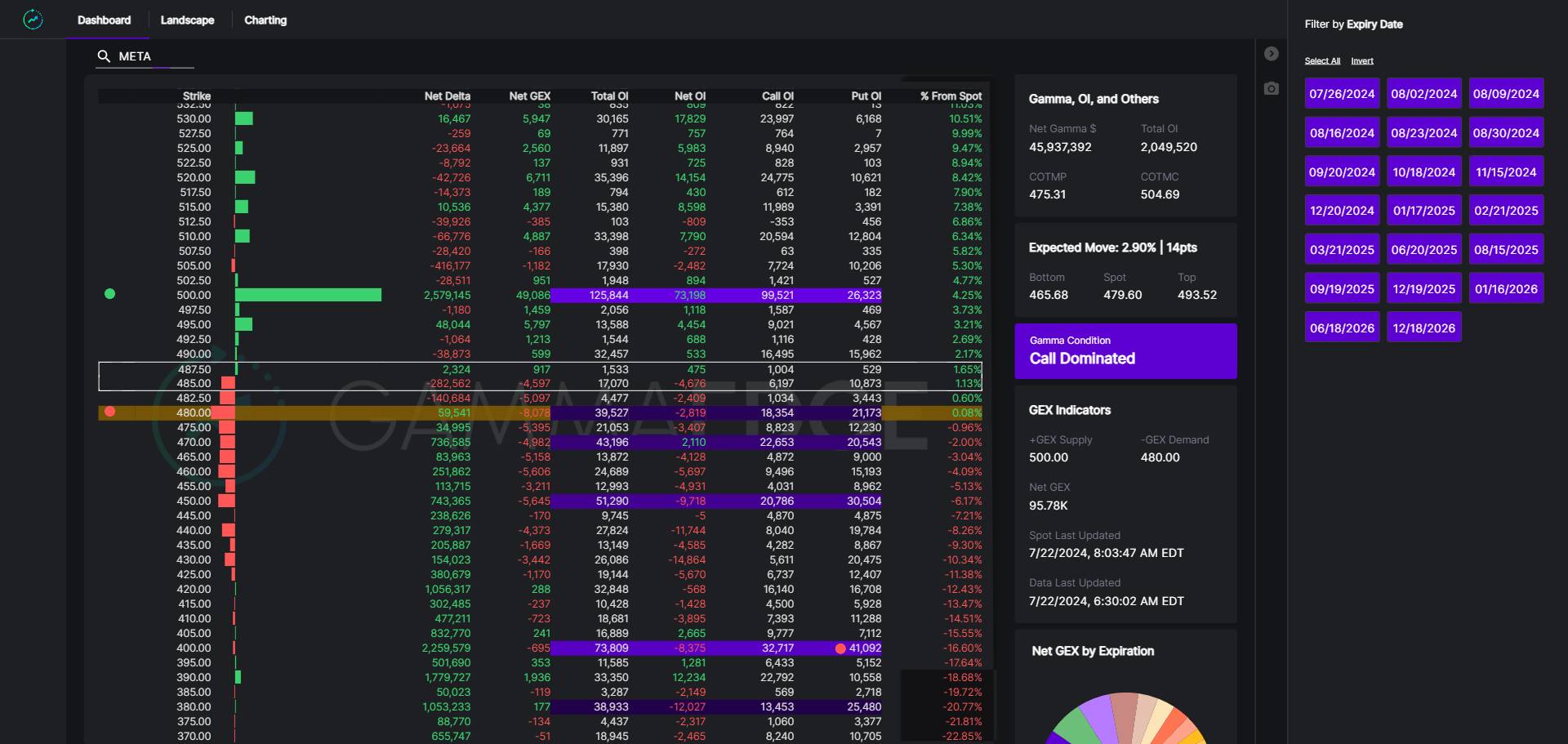Screen dimensions: 1568x744
Task: Click the 41,092 Put OI value
Action: (x=865, y=648)
